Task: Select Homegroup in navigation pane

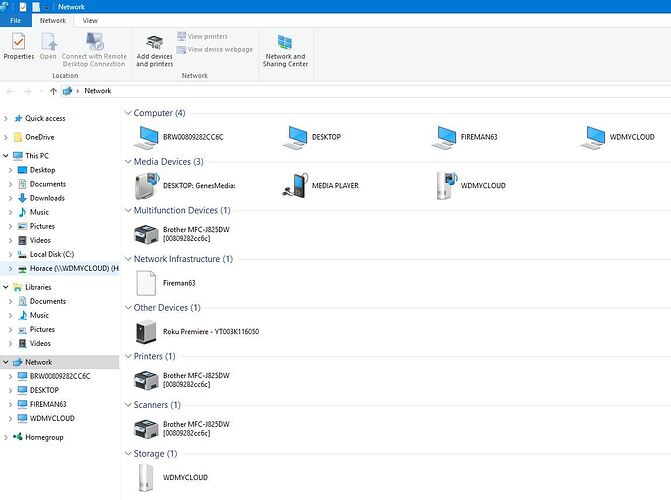Action: (x=44, y=437)
